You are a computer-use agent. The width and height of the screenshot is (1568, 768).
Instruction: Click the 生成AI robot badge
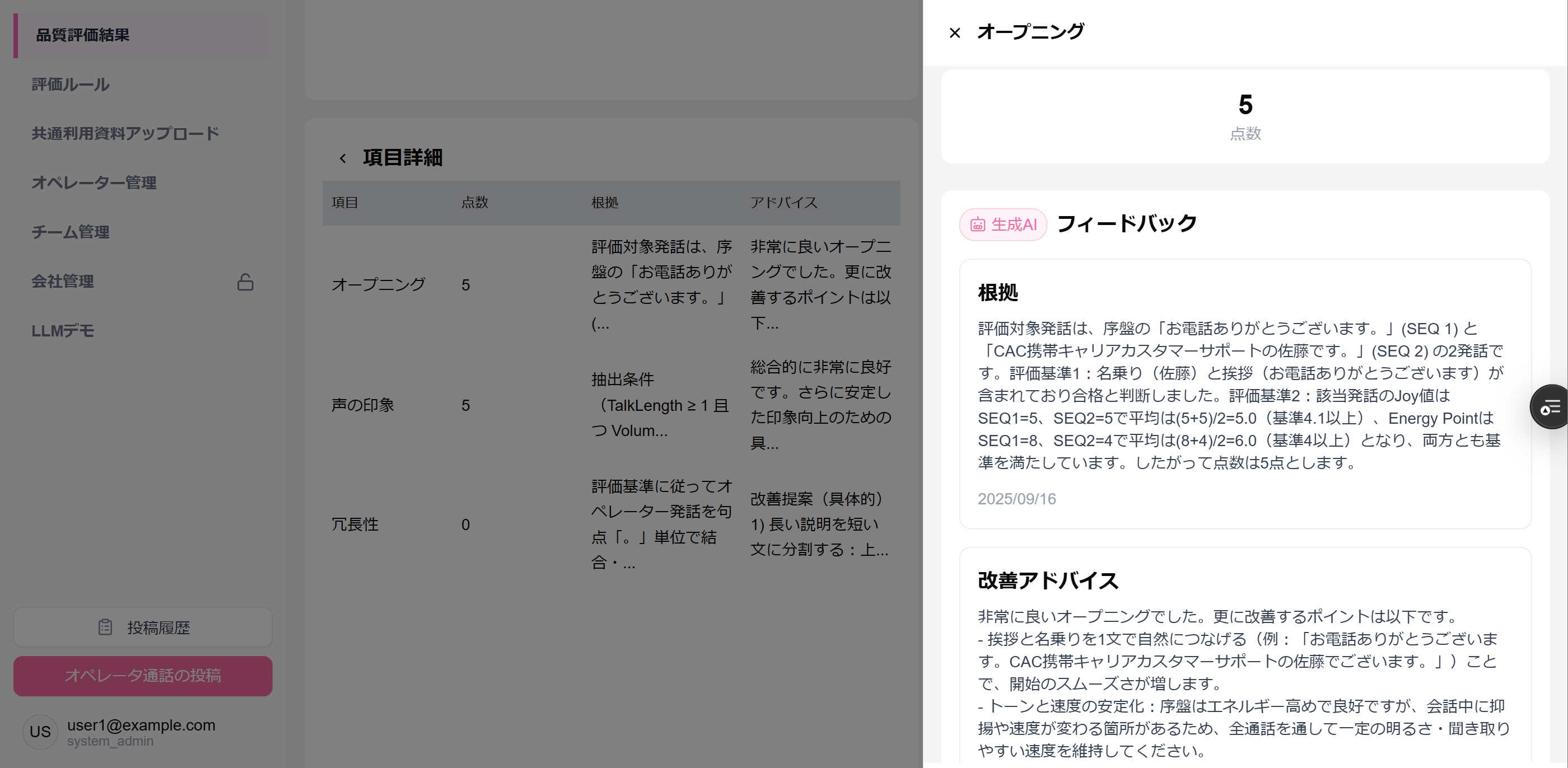click(x=1002, y=224)
